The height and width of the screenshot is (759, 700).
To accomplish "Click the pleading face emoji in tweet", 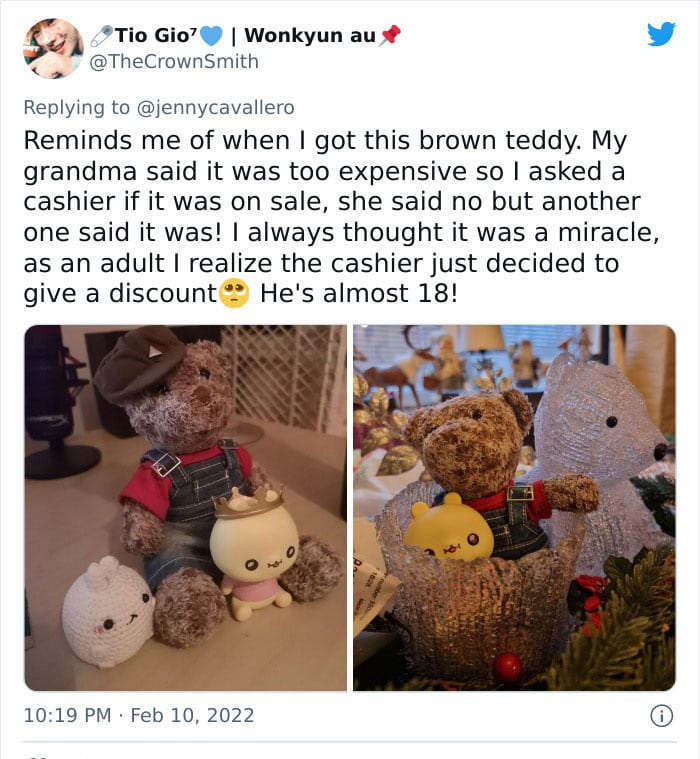I will click(234, 293).
